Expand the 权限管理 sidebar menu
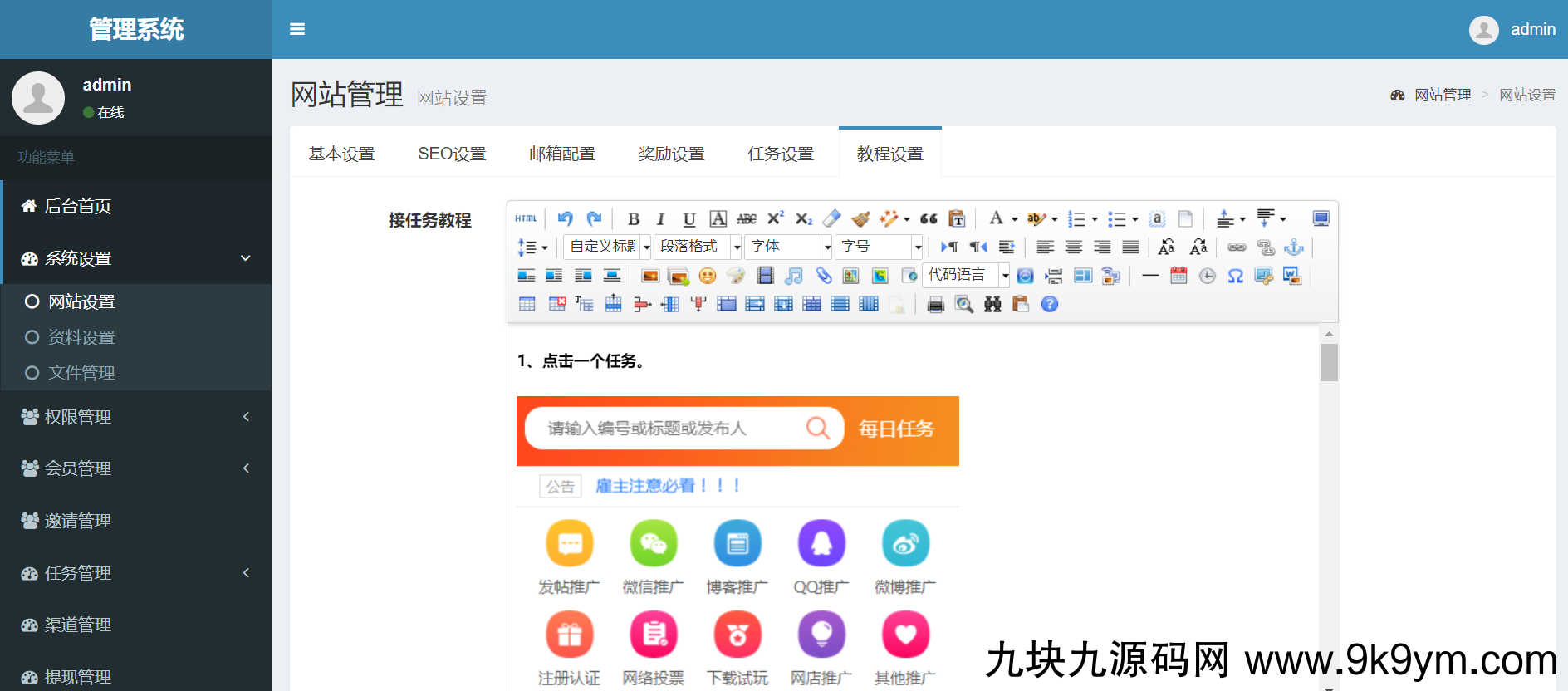This screenshot has height=691, width=1568. pyautogui.click(x=136, y=417)
